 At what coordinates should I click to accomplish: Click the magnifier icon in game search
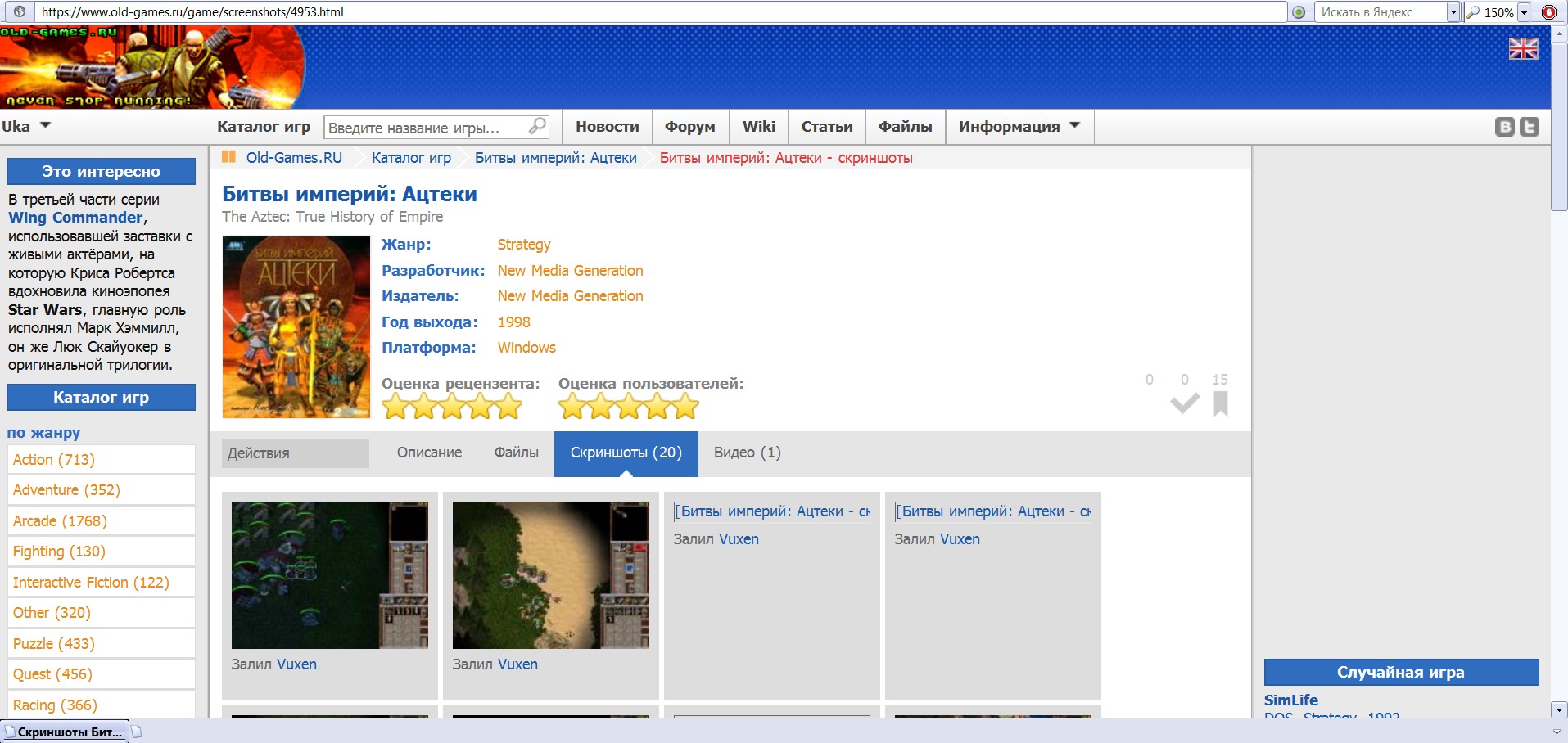(537, 126)
